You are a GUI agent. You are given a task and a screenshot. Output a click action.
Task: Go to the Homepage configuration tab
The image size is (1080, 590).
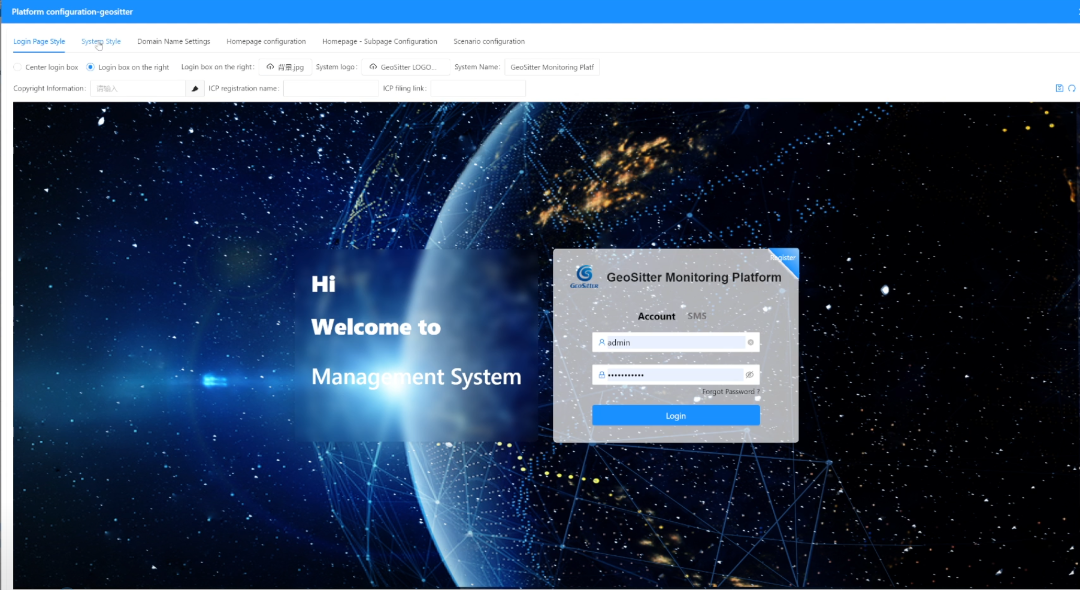pyautogui.click(x=266, y=41)
